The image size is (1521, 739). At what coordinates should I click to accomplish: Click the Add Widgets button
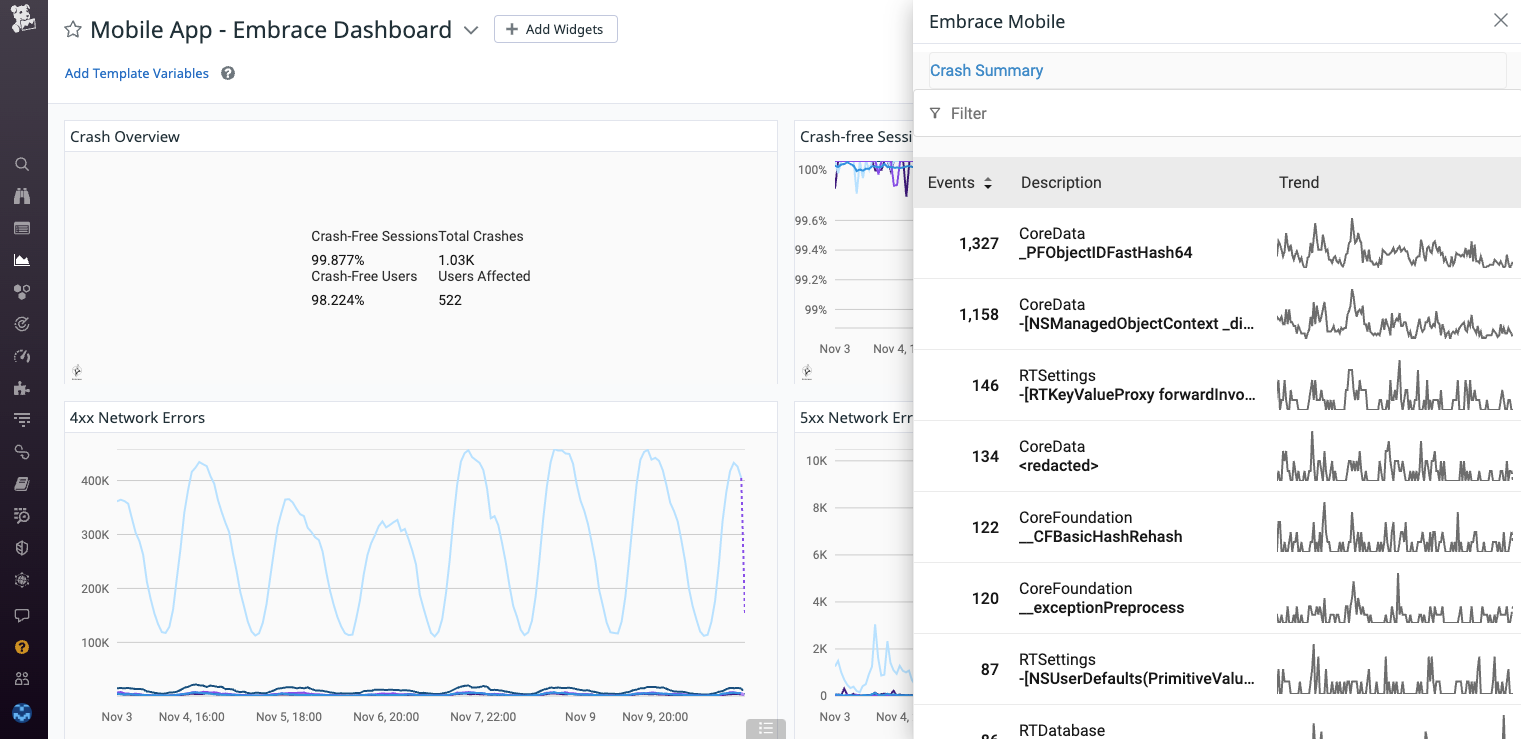point(555,29)
